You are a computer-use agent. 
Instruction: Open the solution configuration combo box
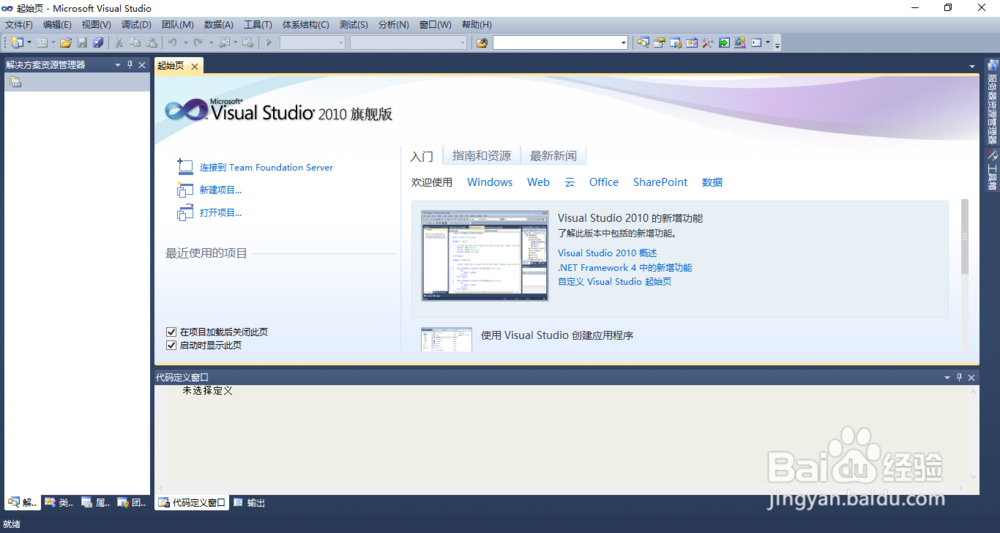(312, 43)
